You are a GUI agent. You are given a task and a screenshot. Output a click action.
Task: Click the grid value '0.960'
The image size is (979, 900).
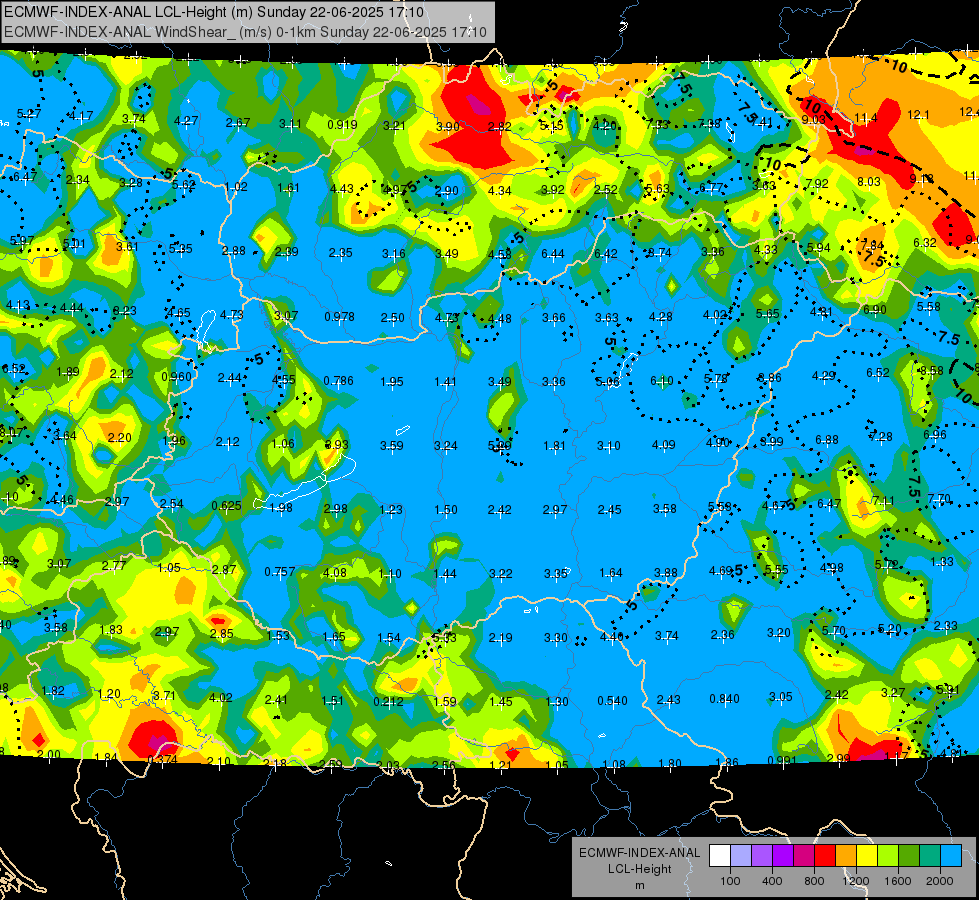(177, 377)
